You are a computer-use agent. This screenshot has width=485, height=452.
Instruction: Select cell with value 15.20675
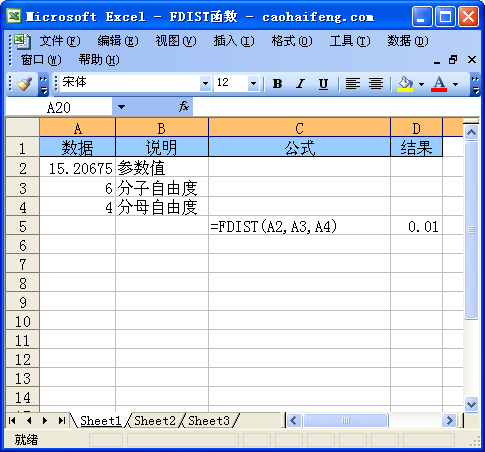78,168
